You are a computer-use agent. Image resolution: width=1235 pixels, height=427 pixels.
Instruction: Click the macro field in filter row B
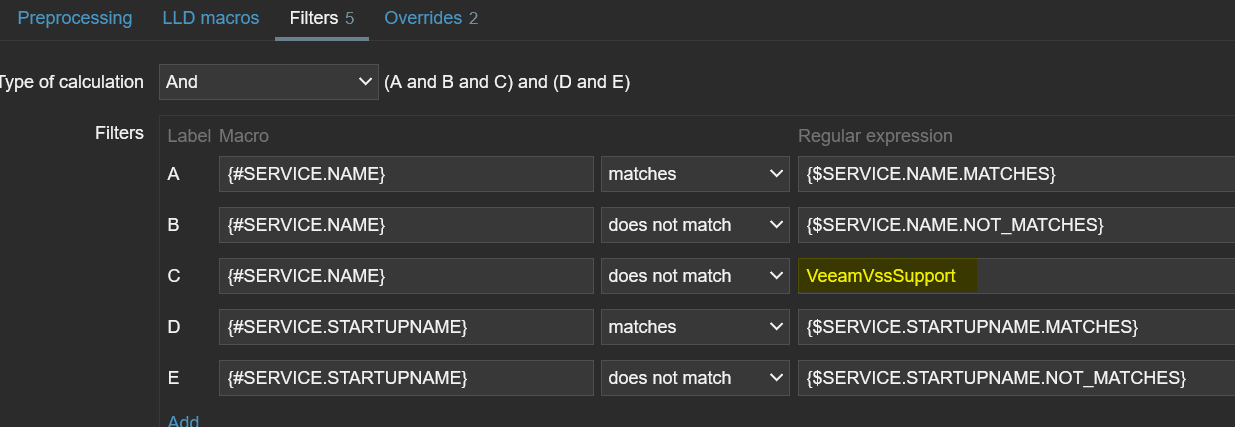[406, 225]
